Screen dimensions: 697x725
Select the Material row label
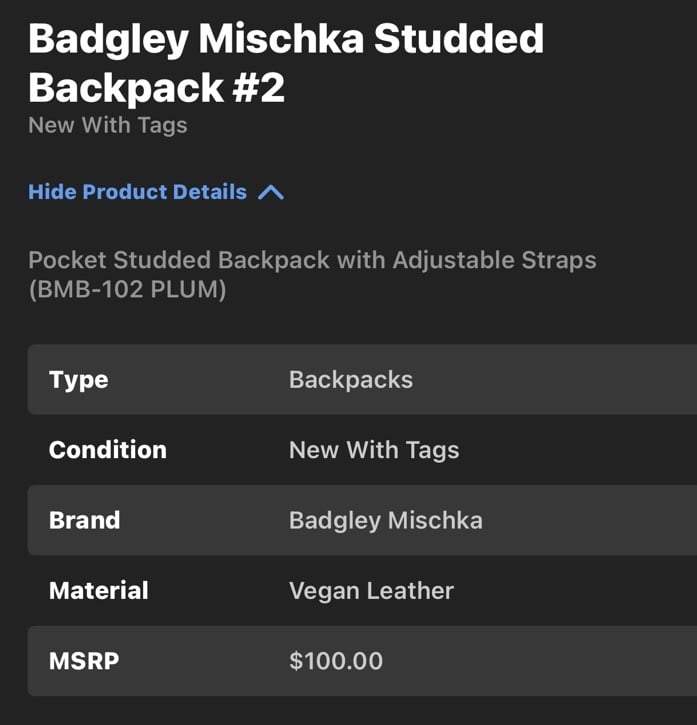coord(99,590)
